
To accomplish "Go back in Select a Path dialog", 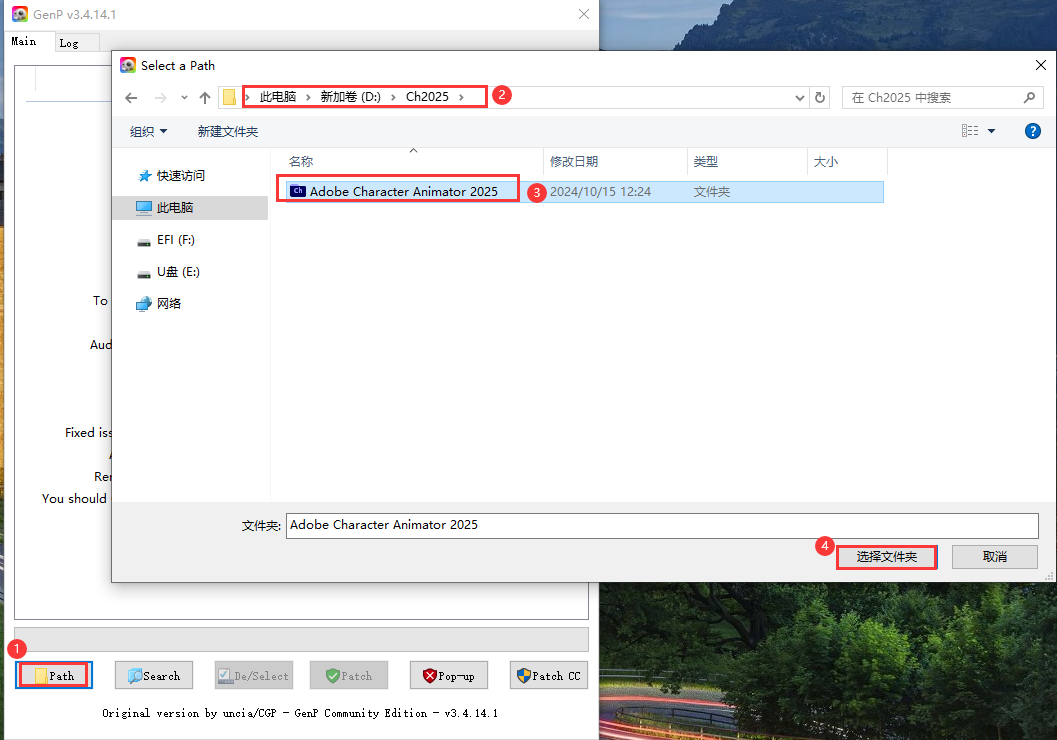I will 131,98.
